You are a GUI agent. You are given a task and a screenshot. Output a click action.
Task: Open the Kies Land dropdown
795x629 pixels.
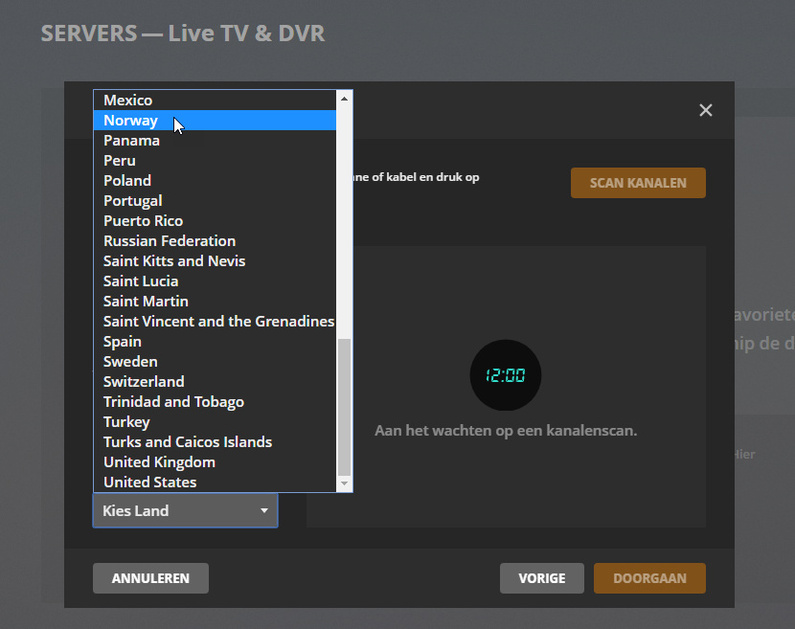pos(185,510)
